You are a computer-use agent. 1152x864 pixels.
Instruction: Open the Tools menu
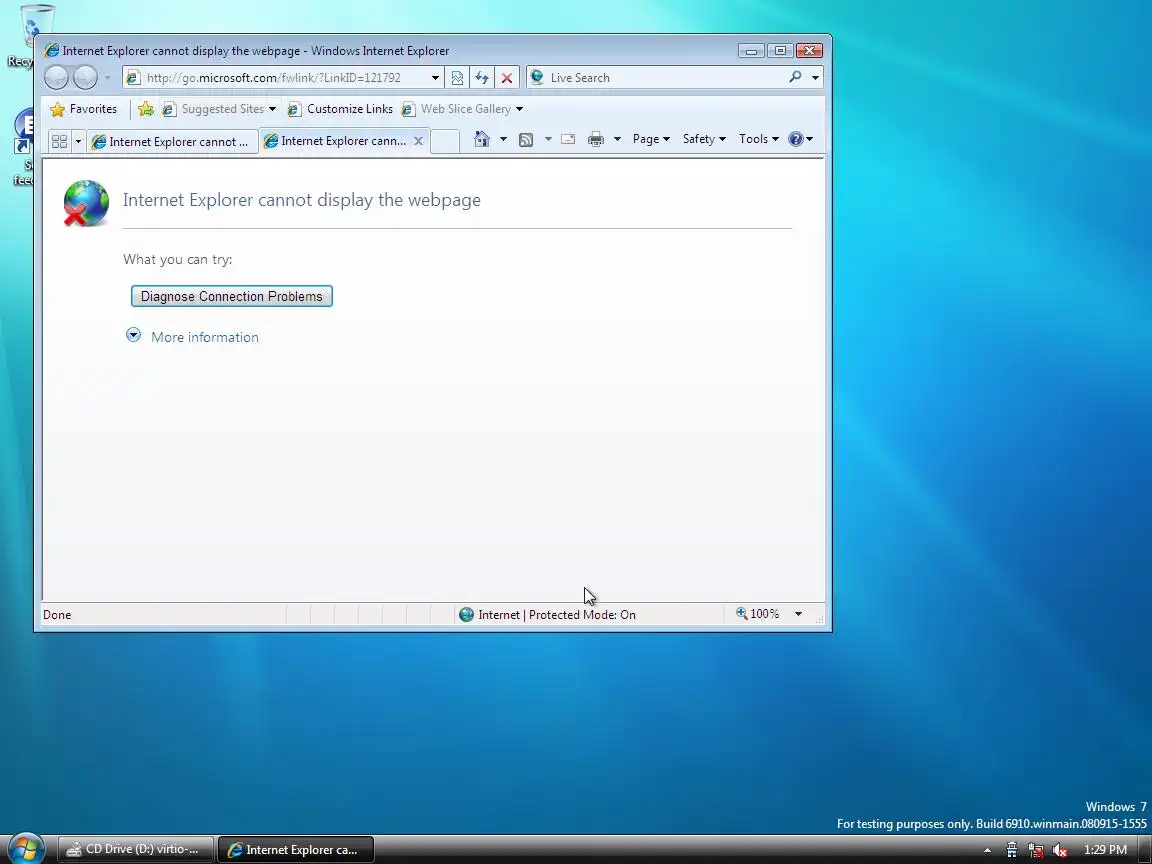758,139
